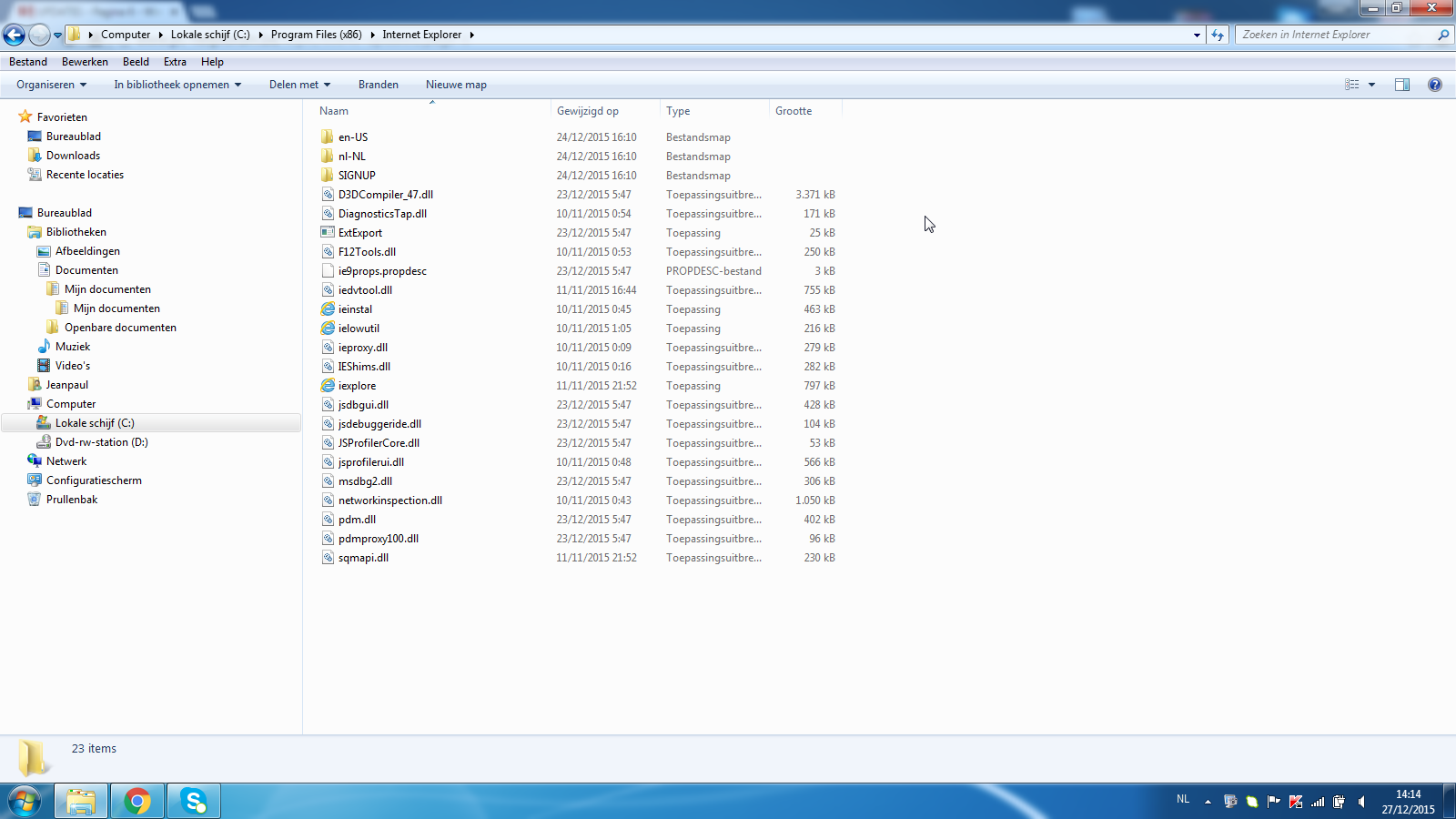Open address bar history dropdown arrow
The width and height of the screenshot is (1456, 819).
tap(1197, 35)
